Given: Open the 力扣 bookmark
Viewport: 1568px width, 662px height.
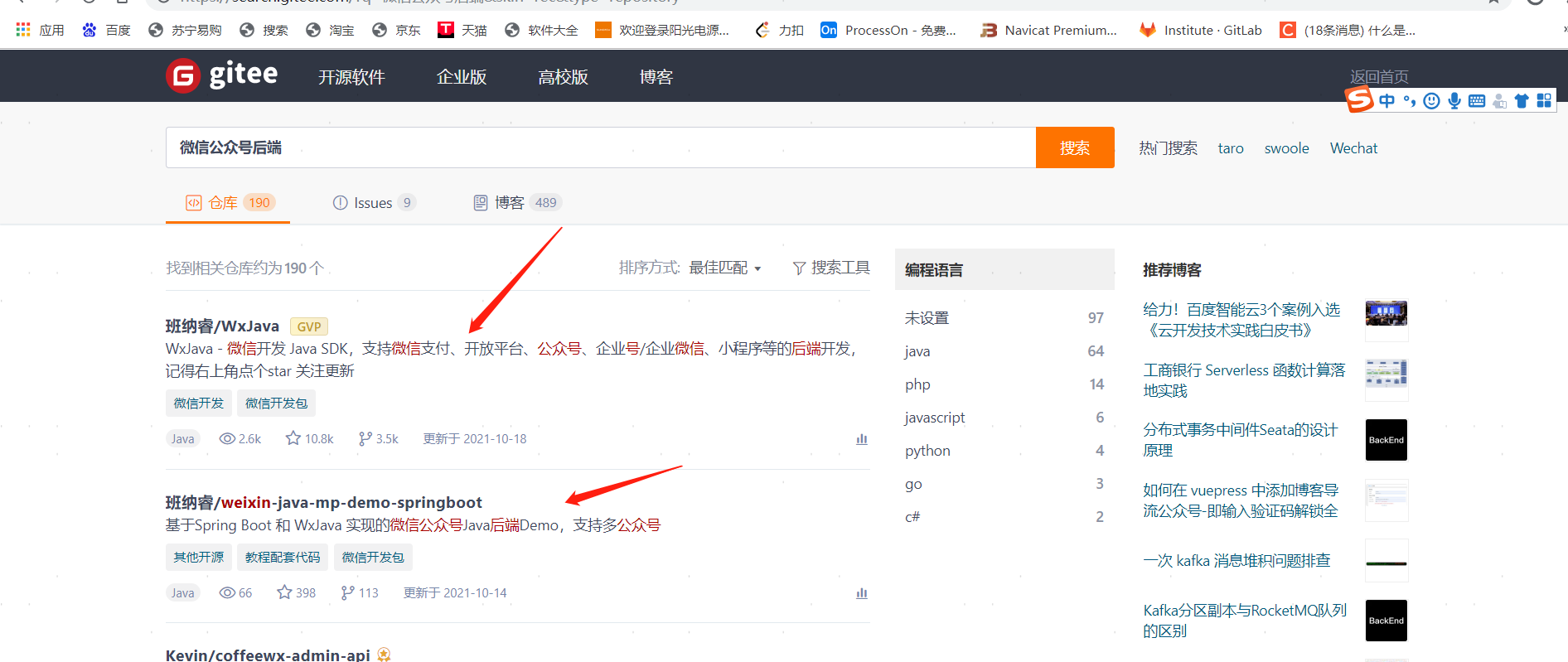Looking at the screenshot, I should pos(779,30).
